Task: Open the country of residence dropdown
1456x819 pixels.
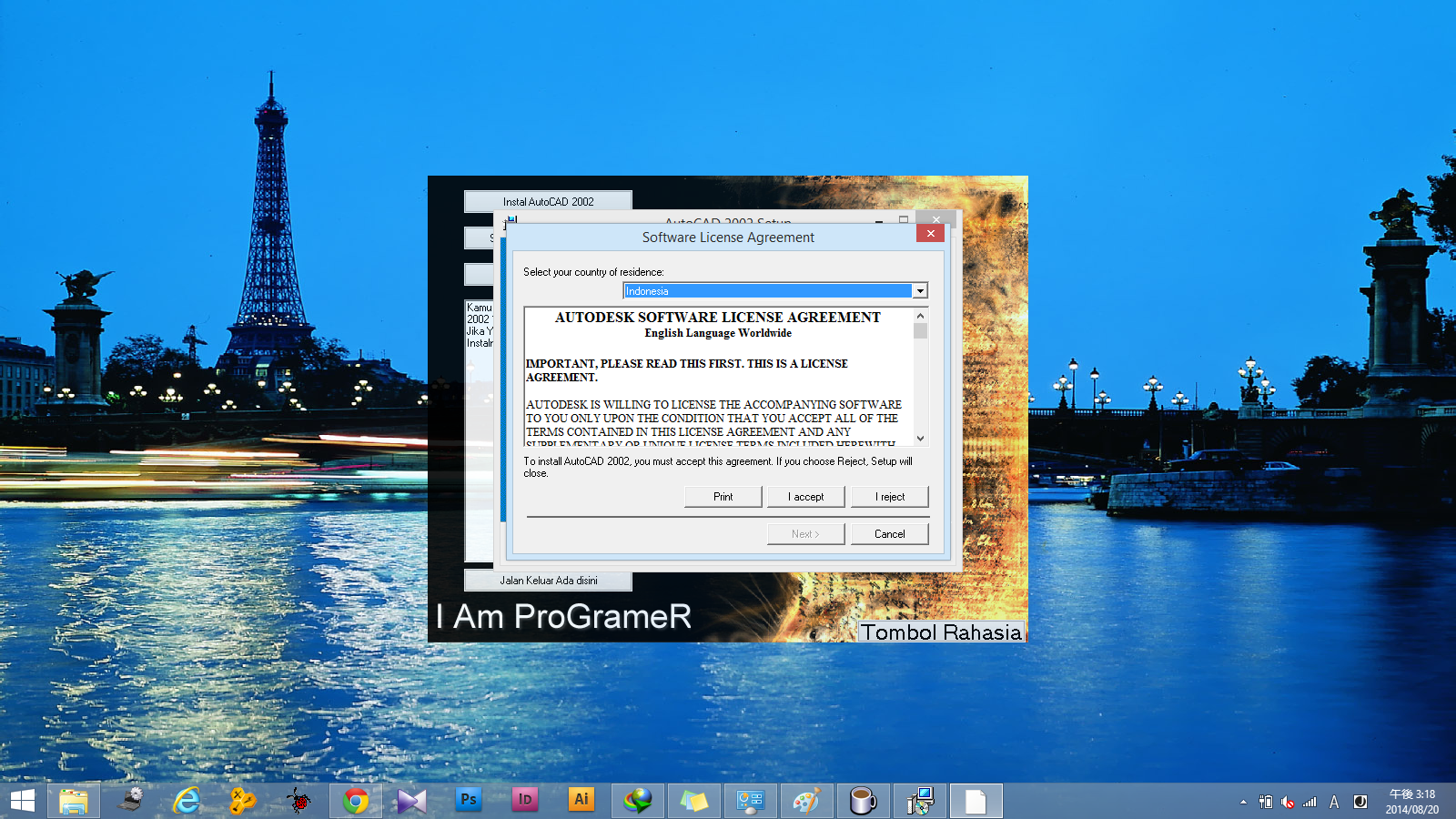Action: pyautogui.click(x=920, y=291)
